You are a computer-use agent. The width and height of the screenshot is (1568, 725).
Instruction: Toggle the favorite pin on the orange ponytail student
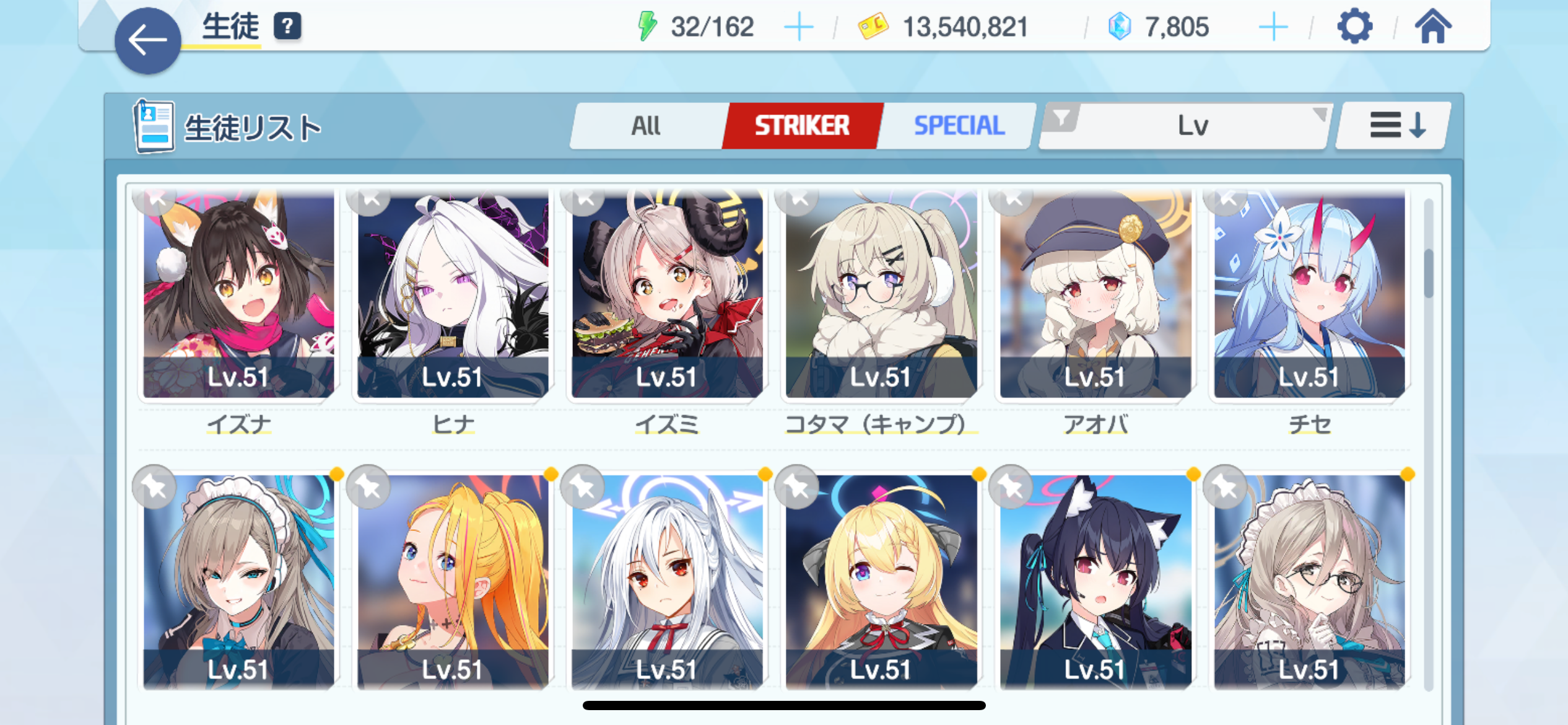(x=368, y=487)
